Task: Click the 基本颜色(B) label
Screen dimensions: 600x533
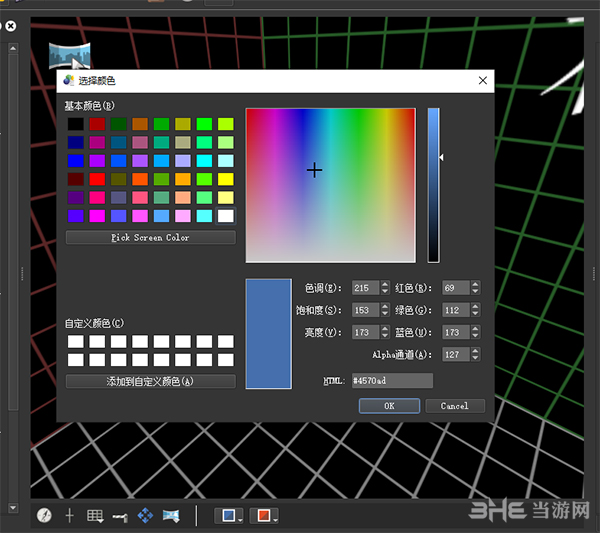Action: pos(90,106)
